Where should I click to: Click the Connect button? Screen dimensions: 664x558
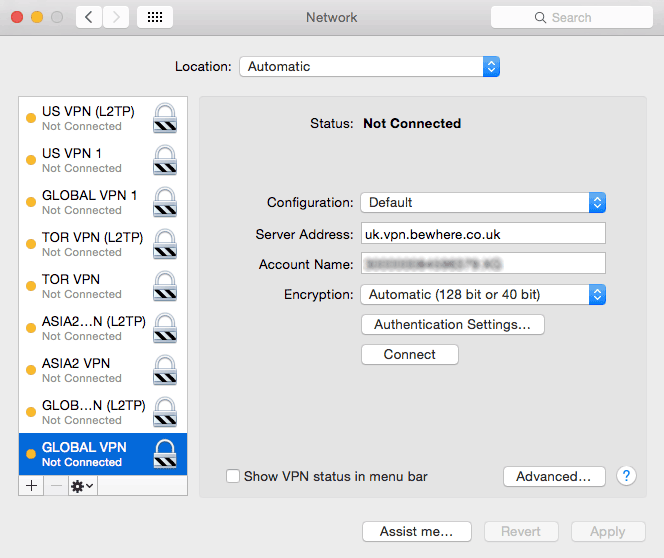click(x=409, y=354)
